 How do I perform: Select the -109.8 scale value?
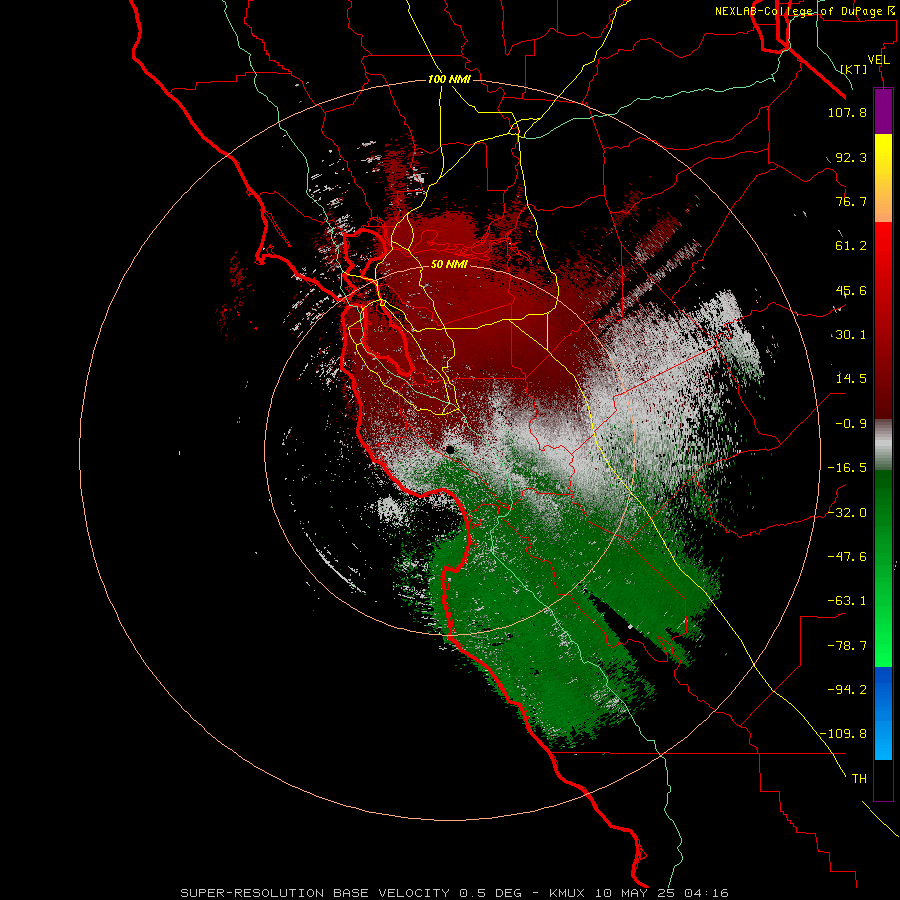[843, 734]
